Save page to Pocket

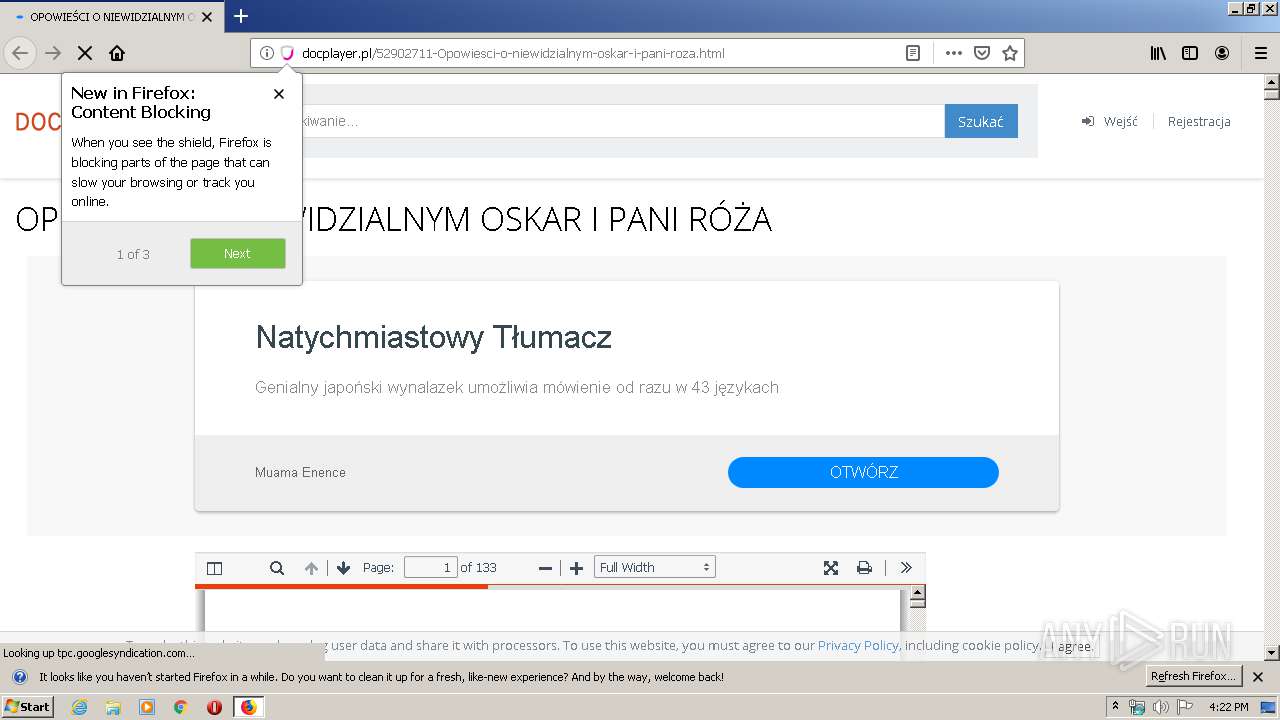[x=982, y=53]
